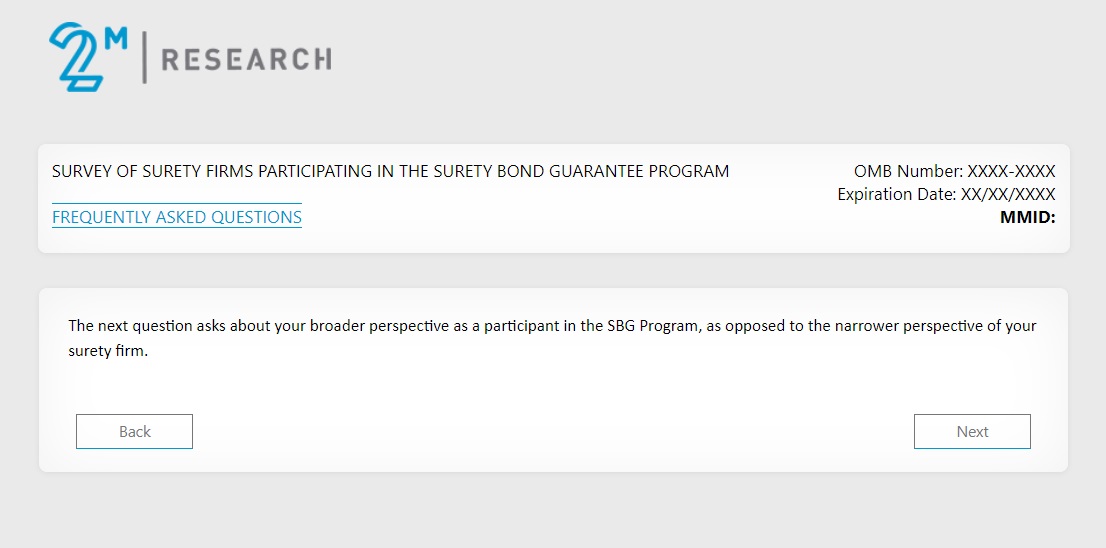Screen dimensions: 1106x548
Task: Click the XXXX-XXXX OMB number value
Action: click(1011, 171)
